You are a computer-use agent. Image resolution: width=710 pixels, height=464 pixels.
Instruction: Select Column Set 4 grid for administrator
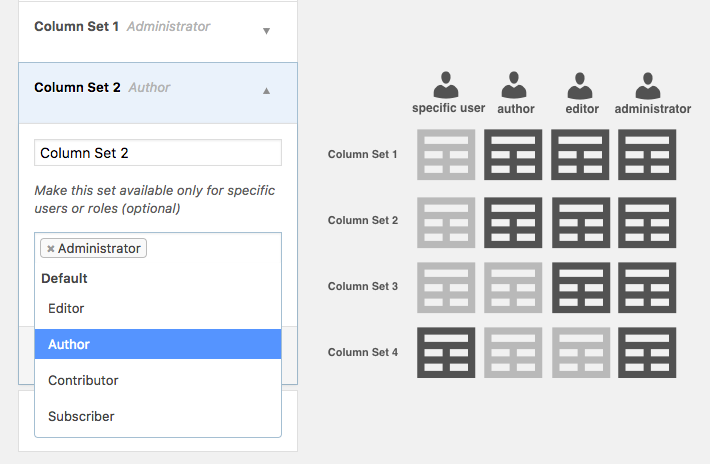coord(647,352)
